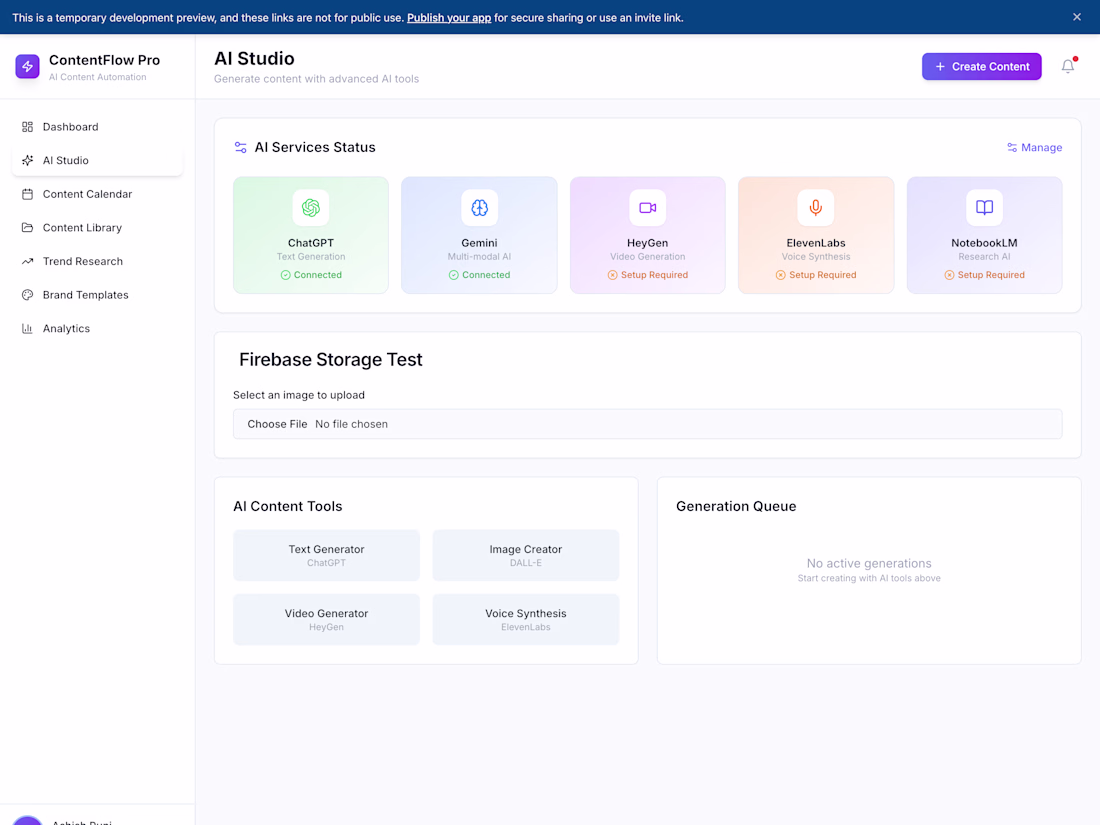This screenshot has height=825, width=1100.
Task: Click the Select an image to upload label
Action: click(x=299, y=395)
